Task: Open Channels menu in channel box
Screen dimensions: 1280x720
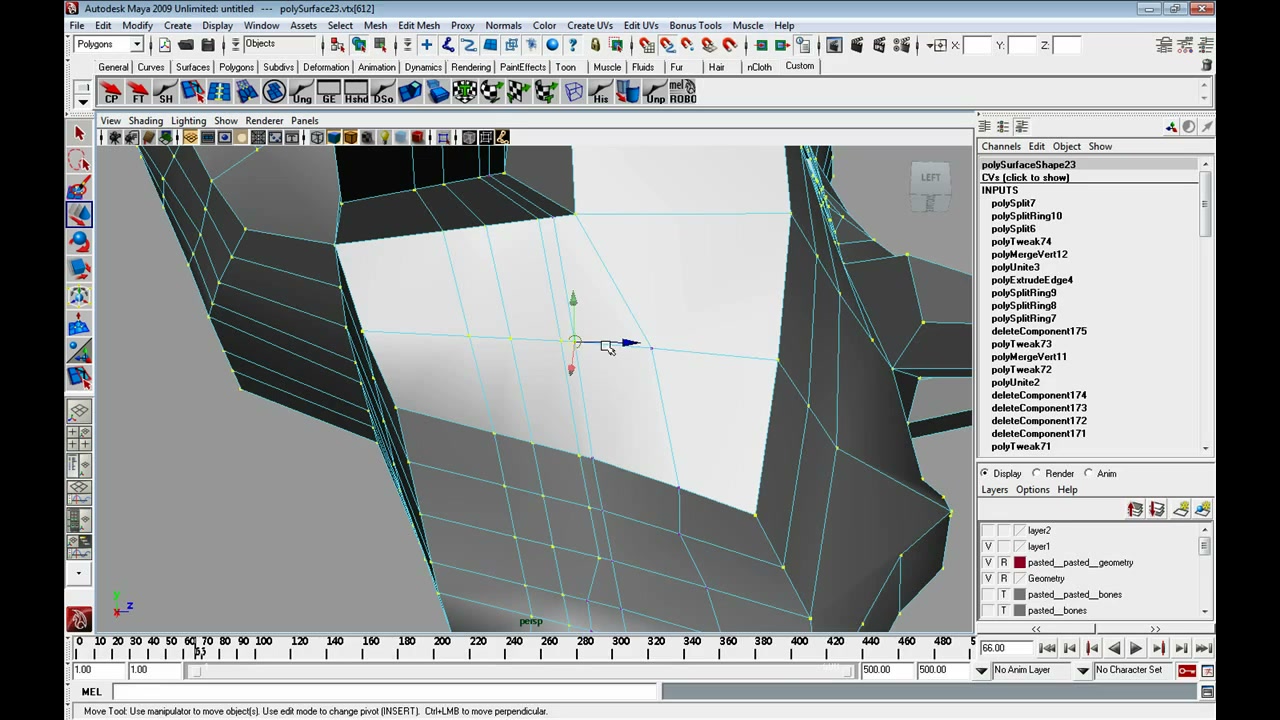Action: click(1001, 146)
